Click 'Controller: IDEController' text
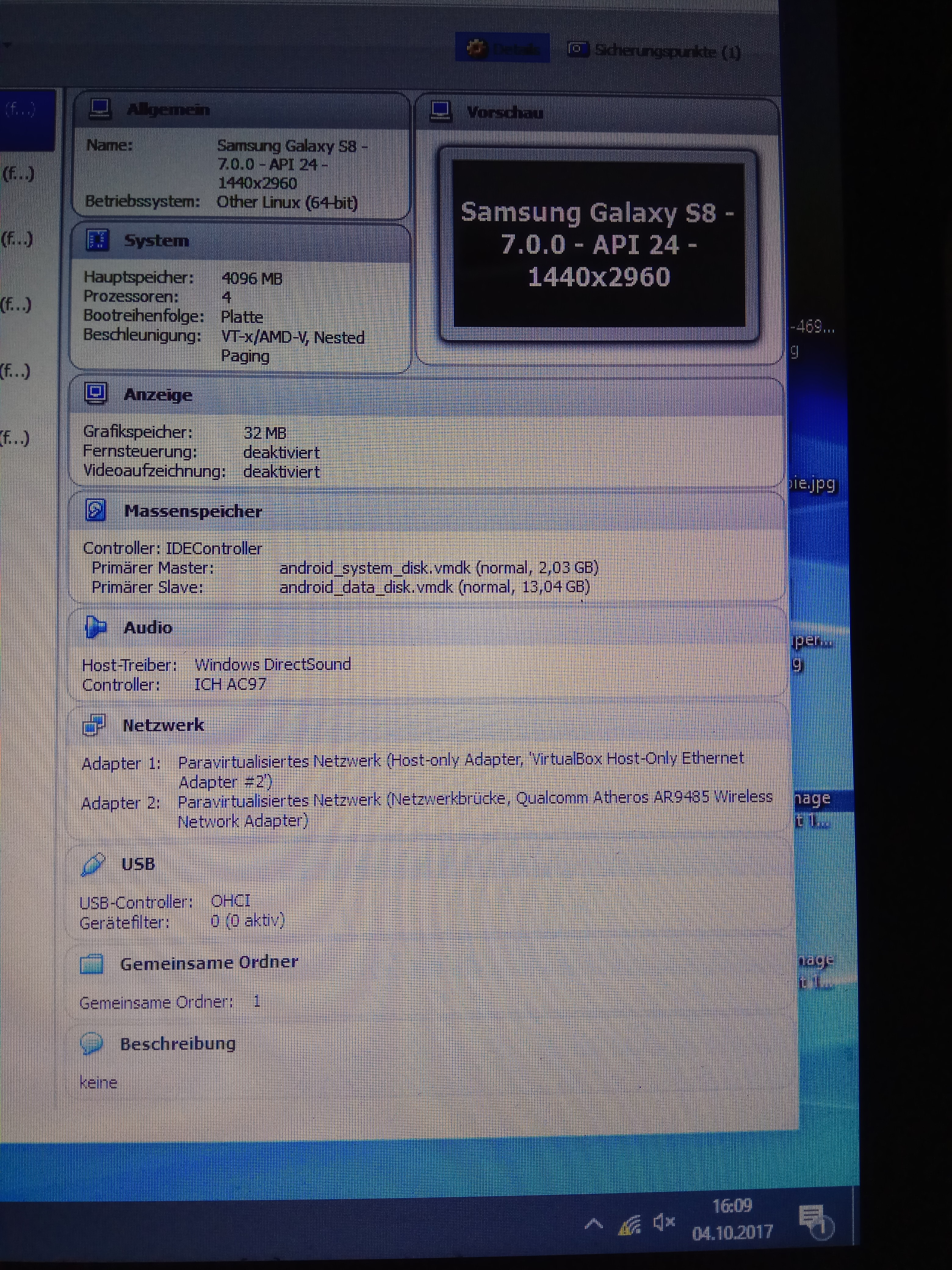This screenshot has height=1270, width=952. 172,548
